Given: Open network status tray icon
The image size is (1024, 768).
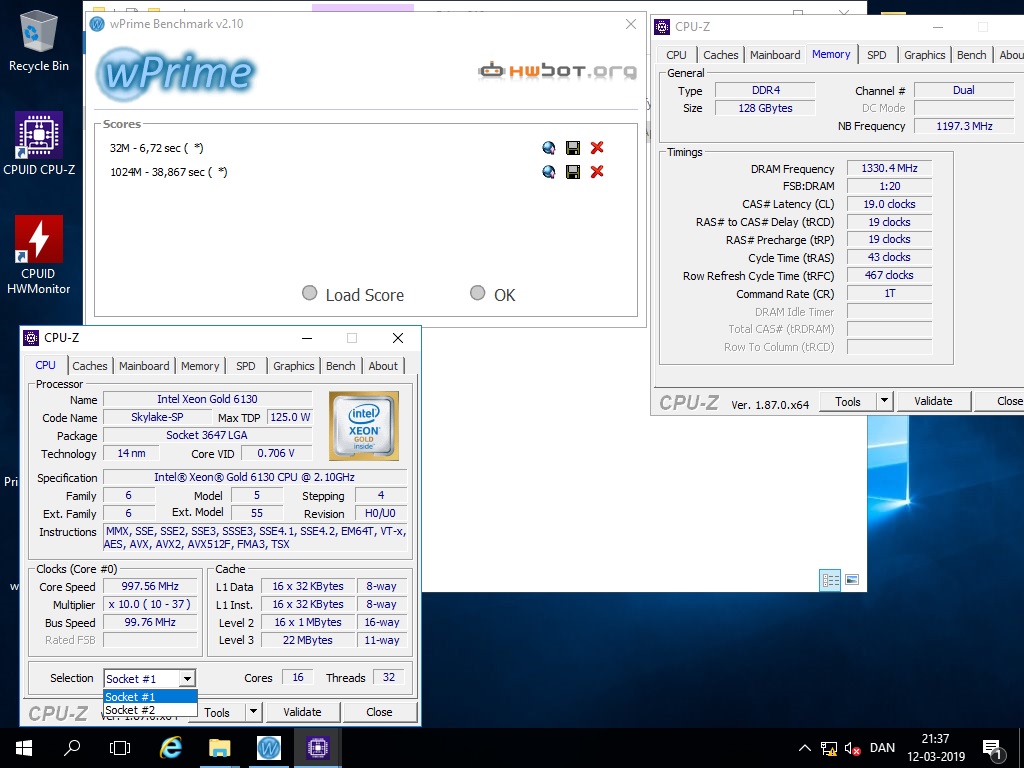Looking at the screenshot, I should (829, 748).
